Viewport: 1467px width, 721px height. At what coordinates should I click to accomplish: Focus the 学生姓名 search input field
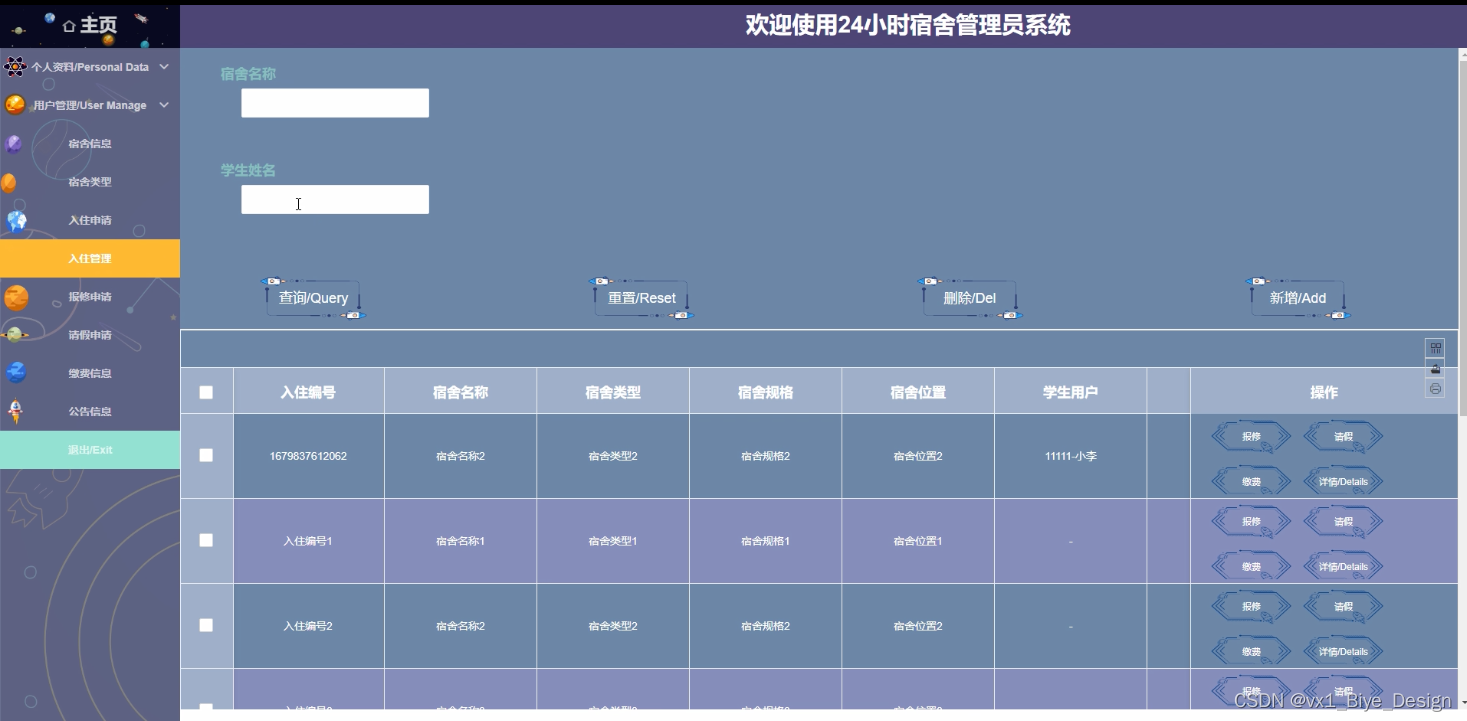tap(335, 200)
